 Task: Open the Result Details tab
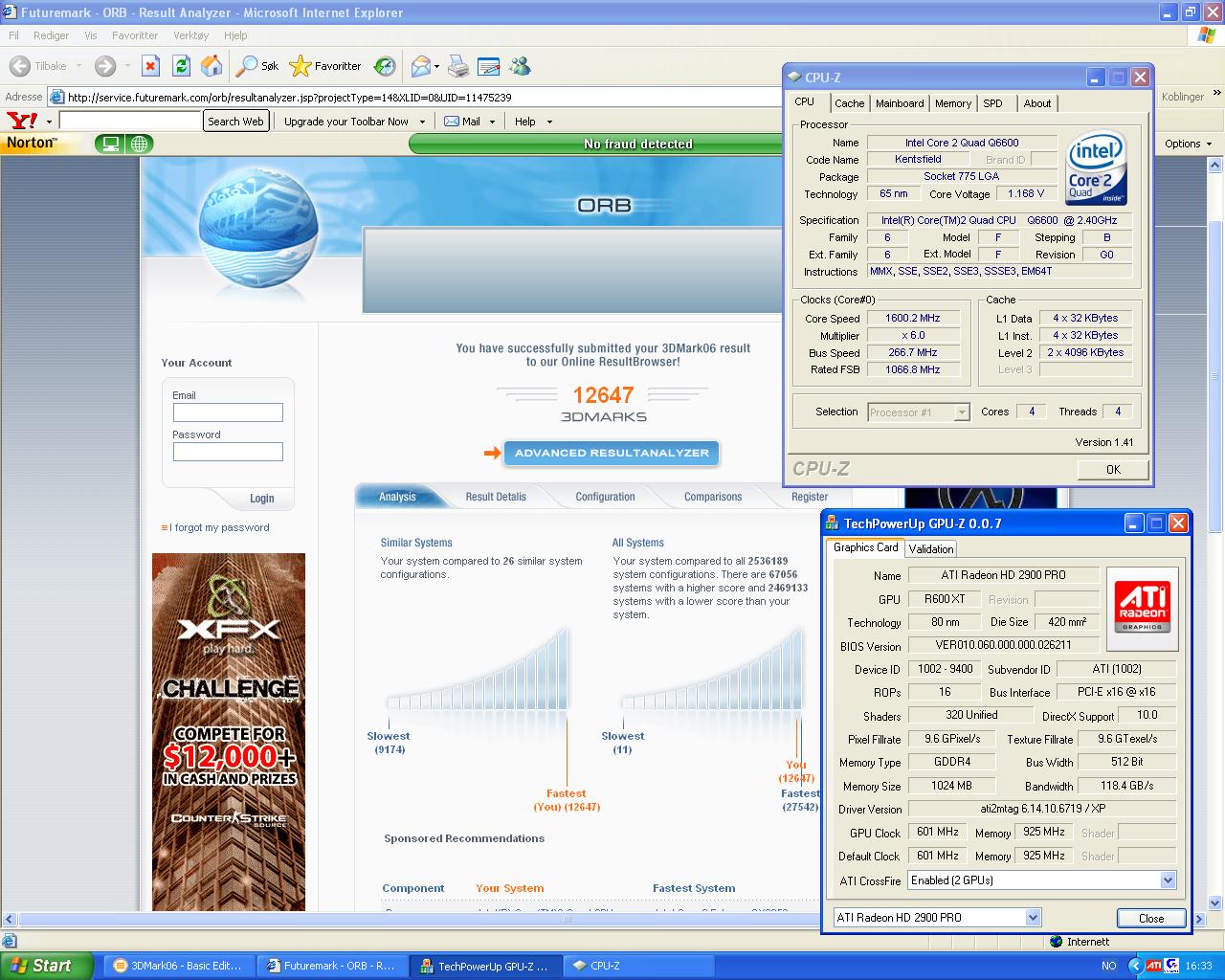tap(496, 497)
